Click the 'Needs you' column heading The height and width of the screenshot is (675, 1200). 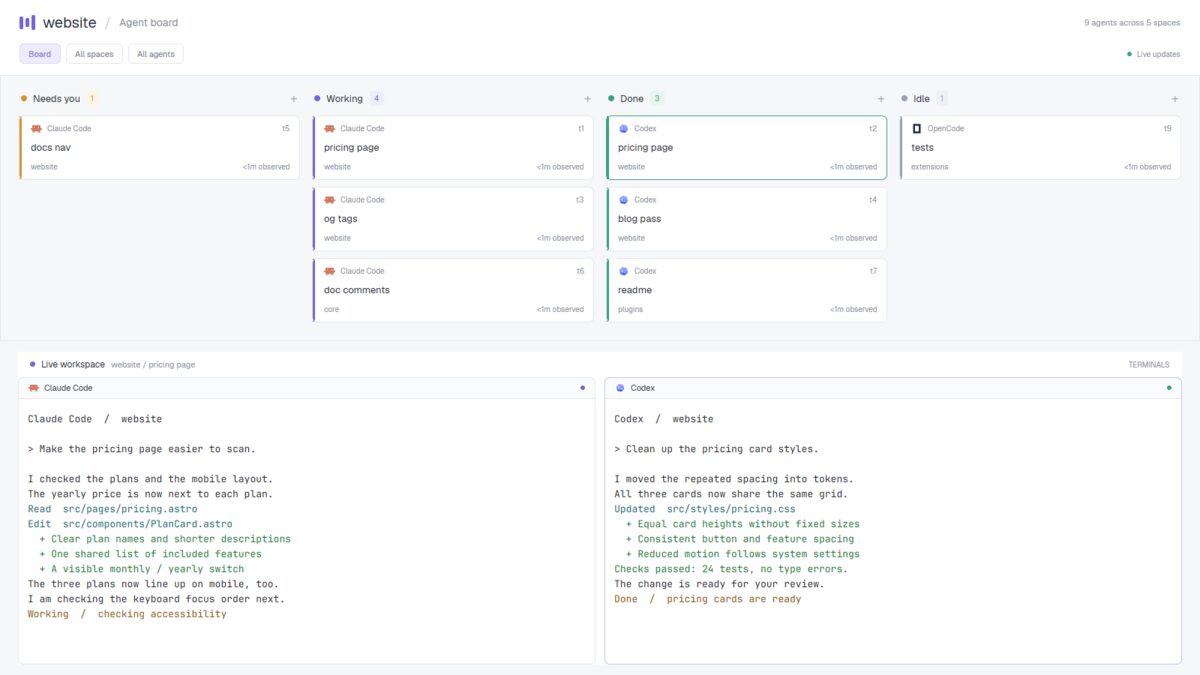56,99
